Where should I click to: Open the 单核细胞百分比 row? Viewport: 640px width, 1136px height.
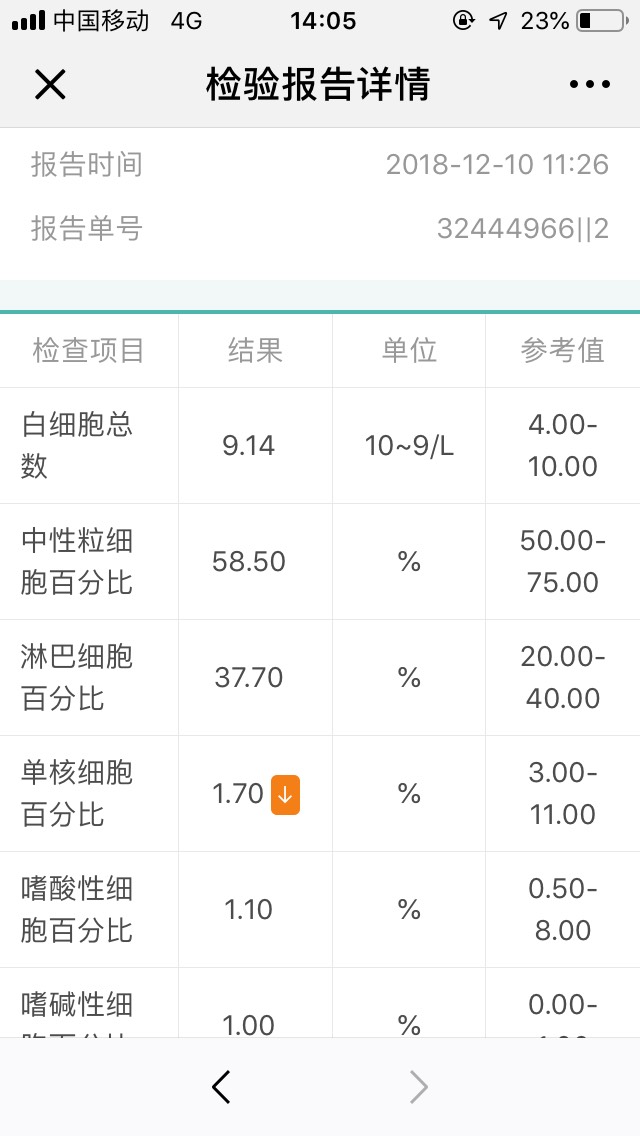point(320,793)
